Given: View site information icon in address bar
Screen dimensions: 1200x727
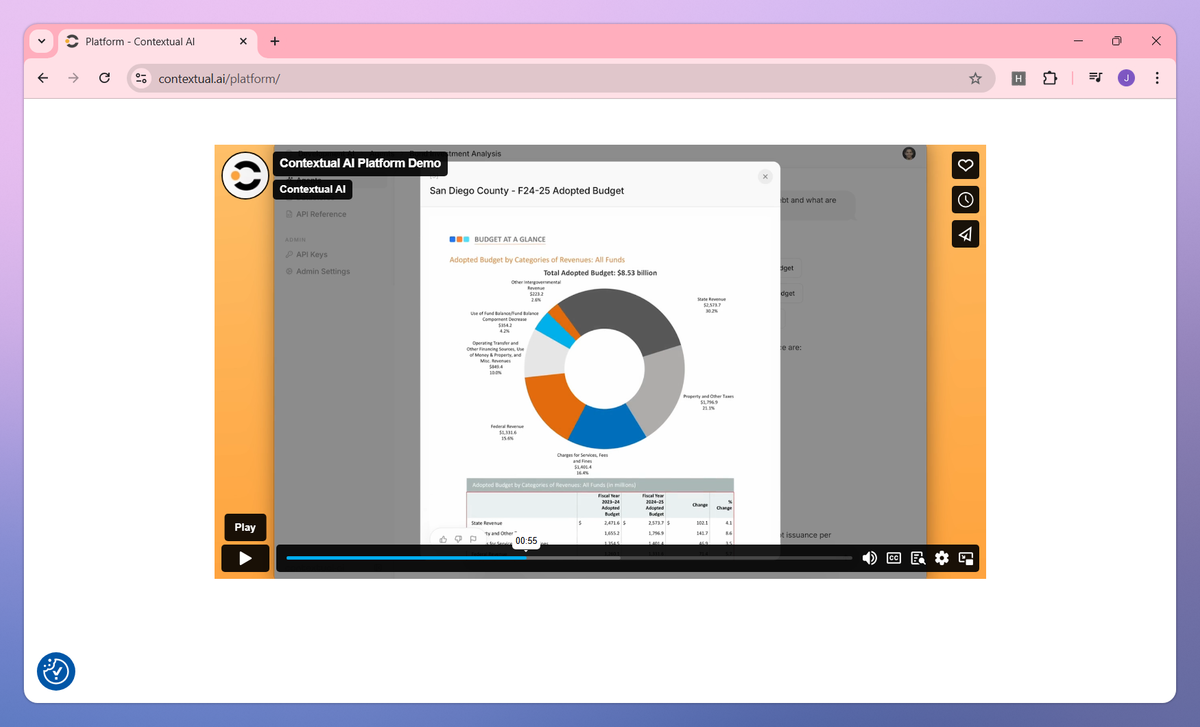Looking at the screenshot, I should pos(141,78).
